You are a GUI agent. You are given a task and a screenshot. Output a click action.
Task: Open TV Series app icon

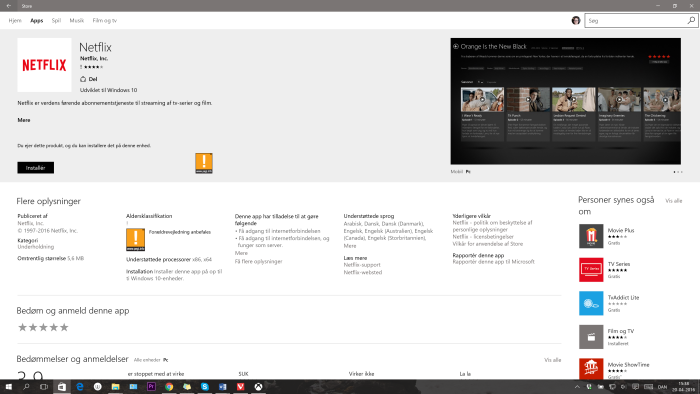591,270
